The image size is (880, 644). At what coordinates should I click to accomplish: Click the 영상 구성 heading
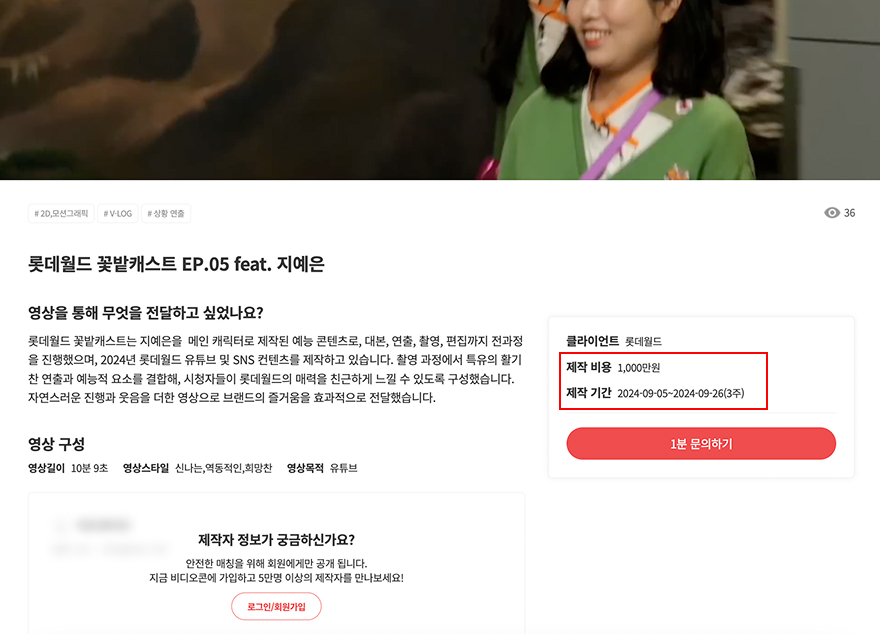(x=57, y=444)
